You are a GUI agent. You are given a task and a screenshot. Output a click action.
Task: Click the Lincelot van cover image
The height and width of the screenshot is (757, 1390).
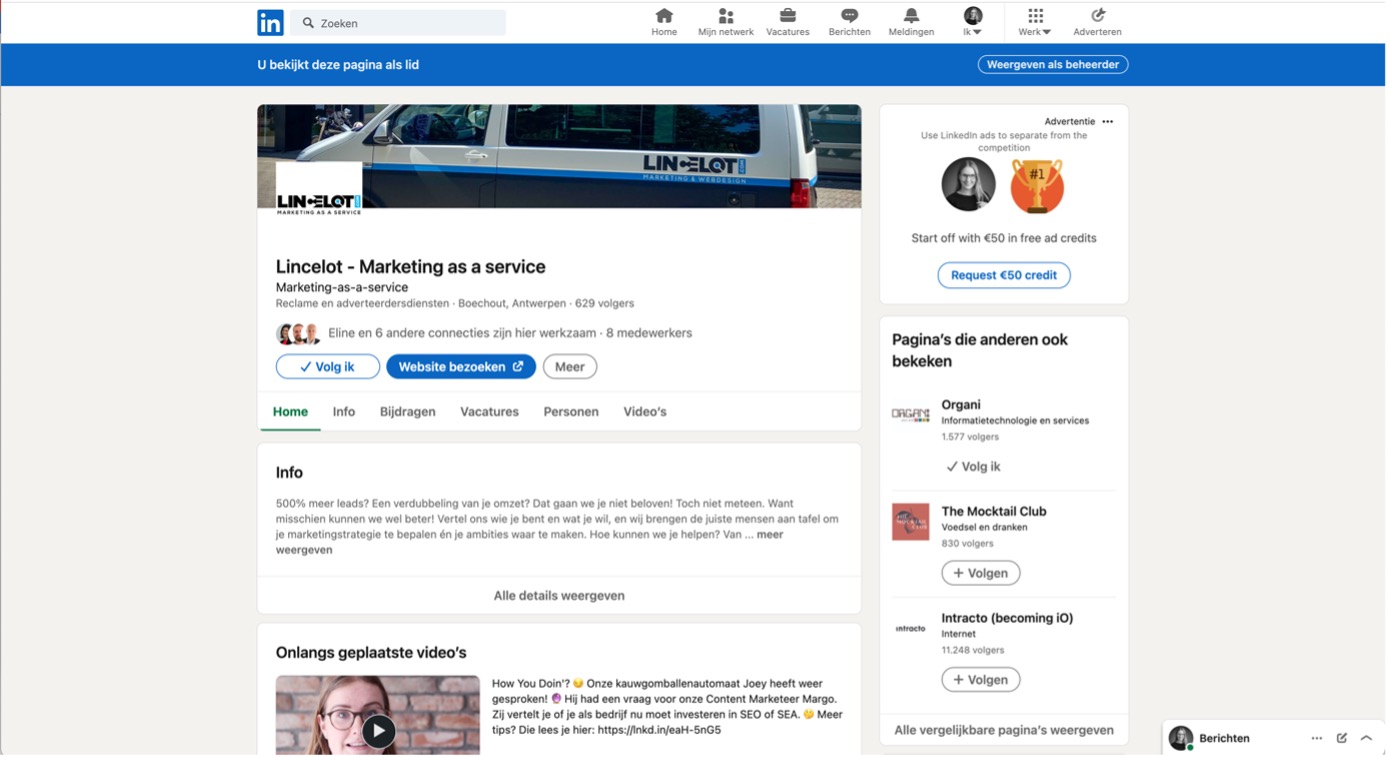[x=559, y=156]
